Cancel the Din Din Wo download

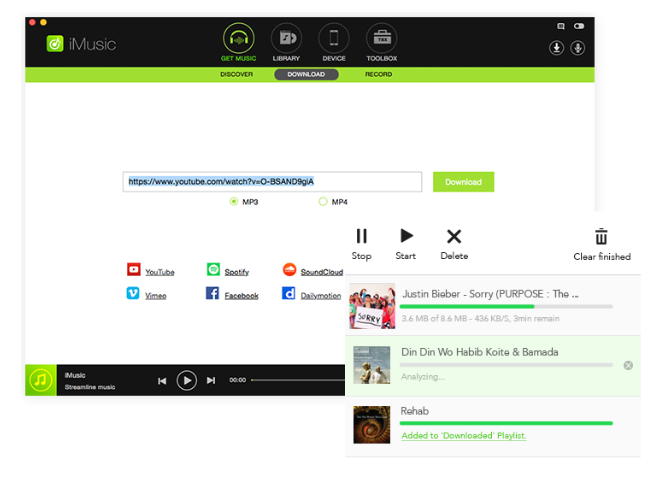click(x=628, y=365)
